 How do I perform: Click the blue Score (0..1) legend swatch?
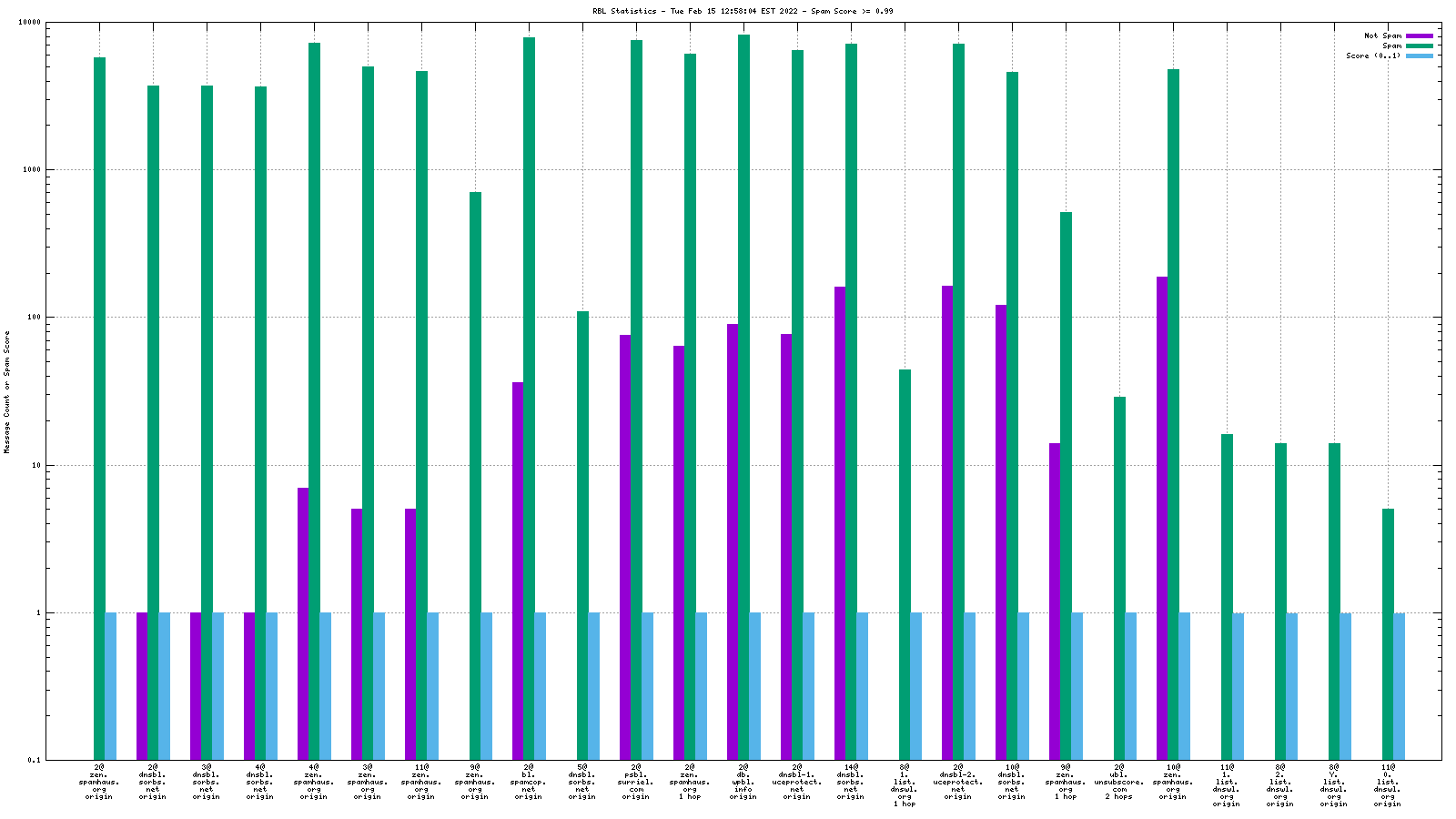pyautogui.click(x=1419, y=56)
